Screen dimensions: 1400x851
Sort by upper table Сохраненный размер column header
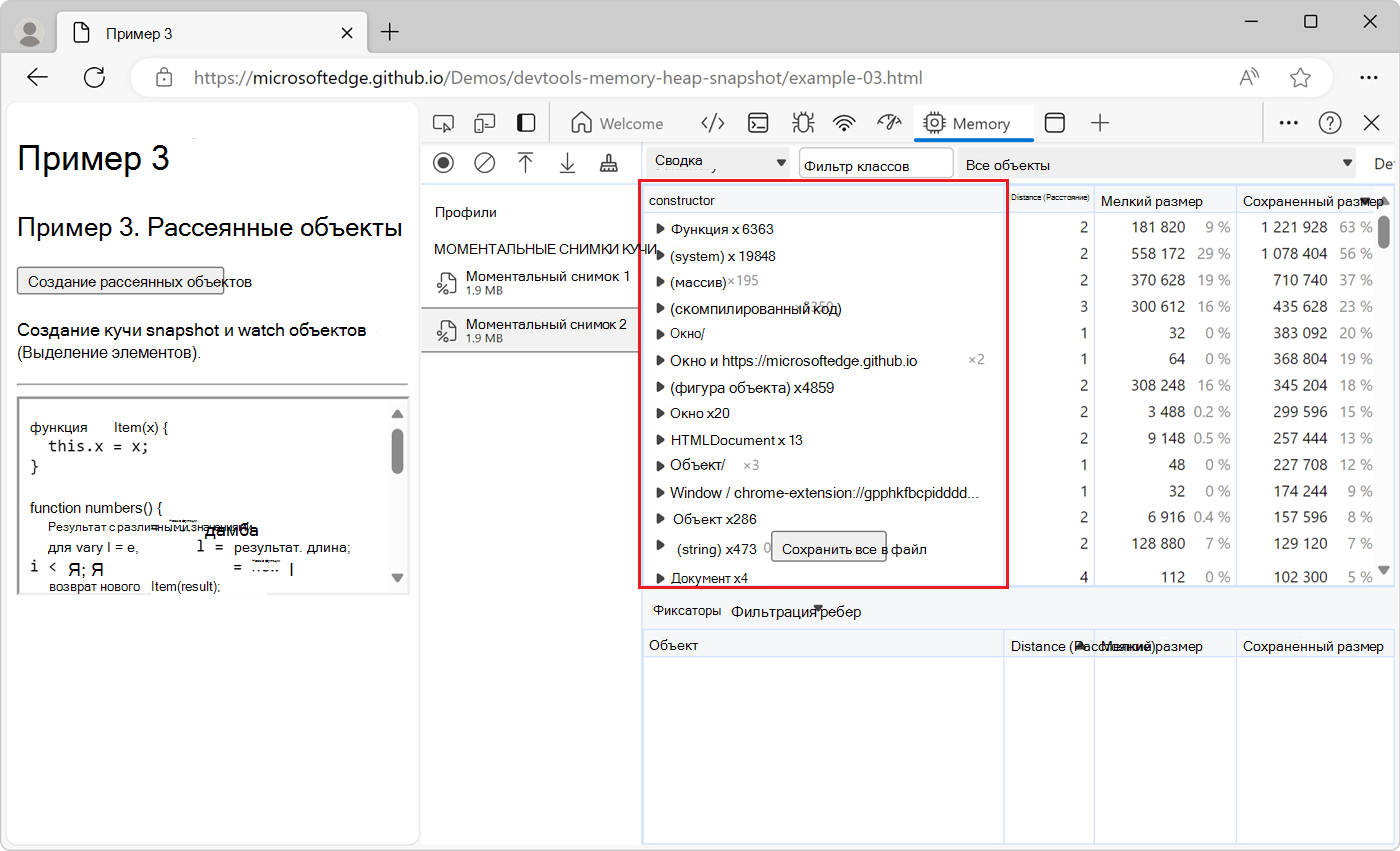pos(1312,201)
